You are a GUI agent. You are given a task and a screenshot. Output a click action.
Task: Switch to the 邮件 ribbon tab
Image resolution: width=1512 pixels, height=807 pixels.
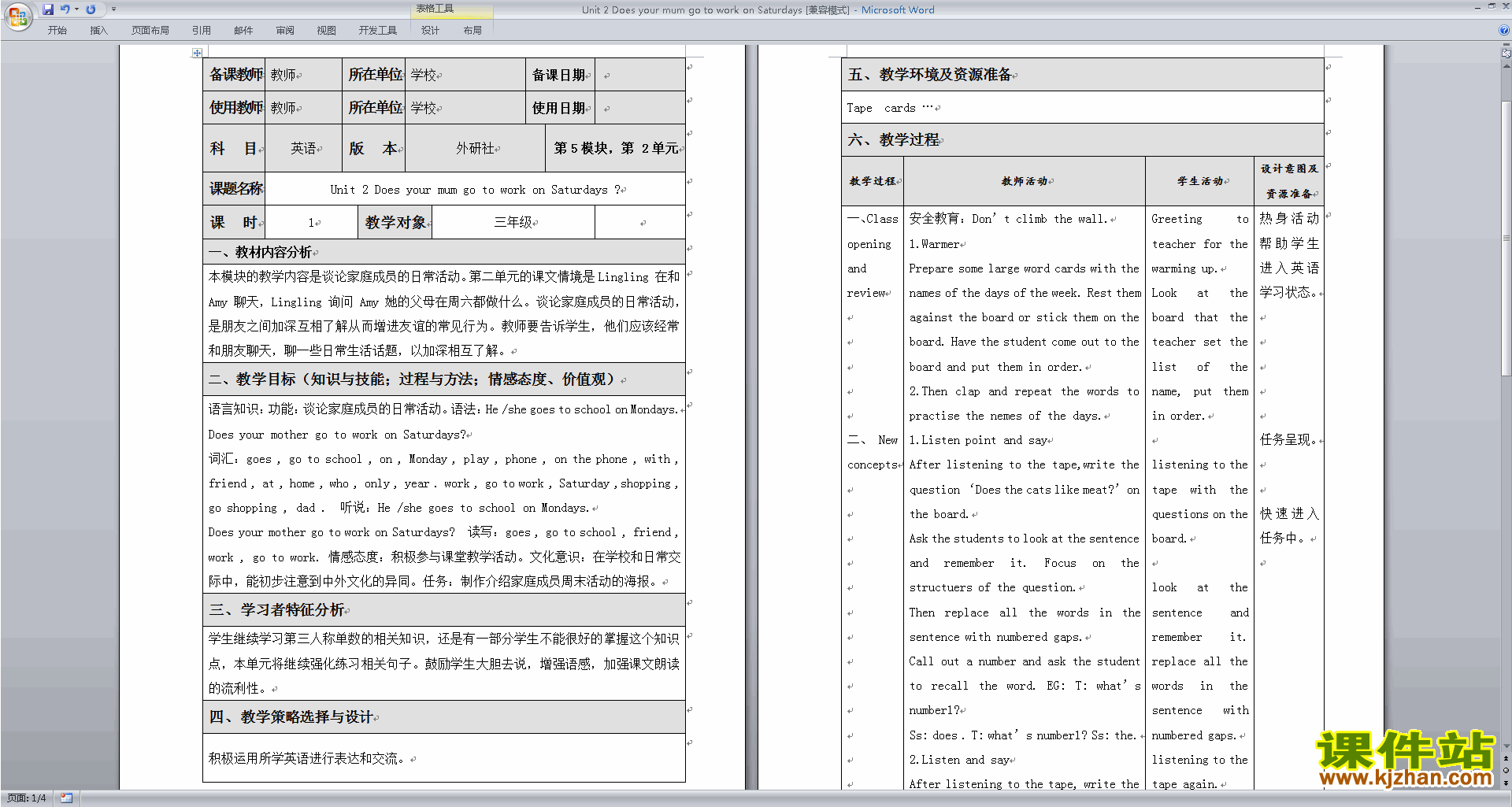tap(243, 30)
